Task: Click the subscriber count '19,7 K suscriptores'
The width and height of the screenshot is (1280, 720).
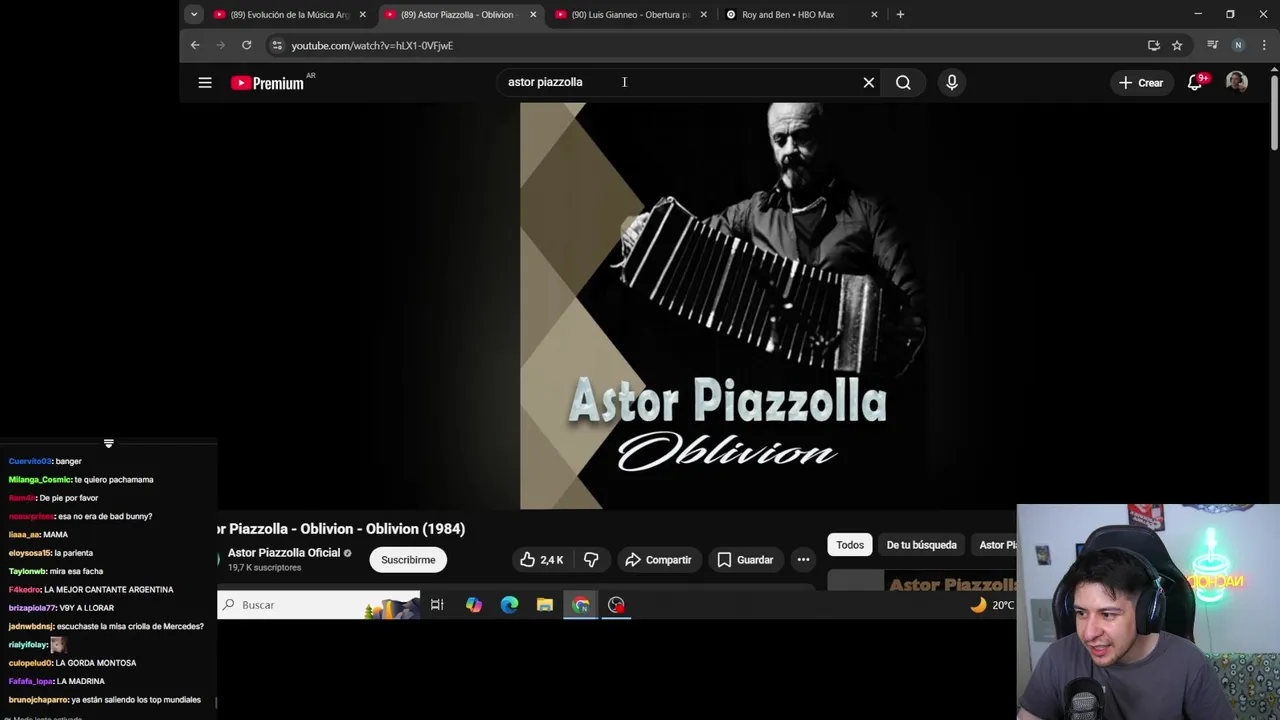Action: pyautogui.click(x=264, y=568)
